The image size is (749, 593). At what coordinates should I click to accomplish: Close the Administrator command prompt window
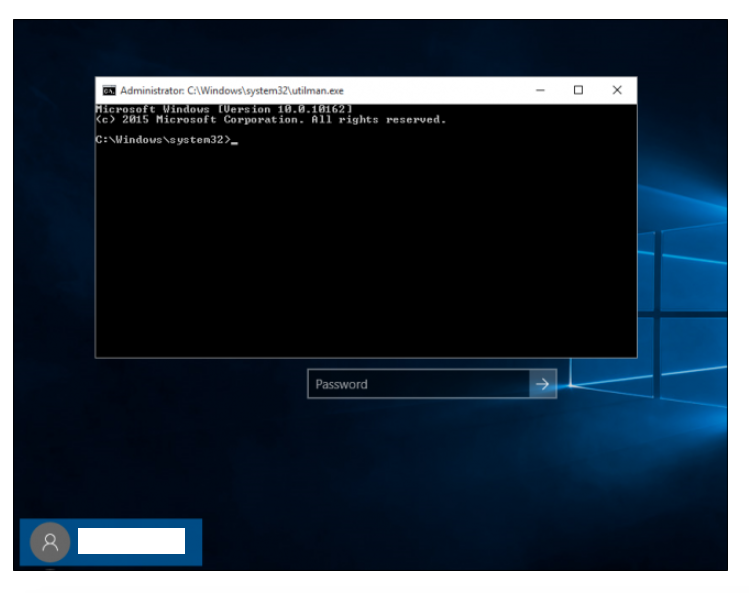617,90
